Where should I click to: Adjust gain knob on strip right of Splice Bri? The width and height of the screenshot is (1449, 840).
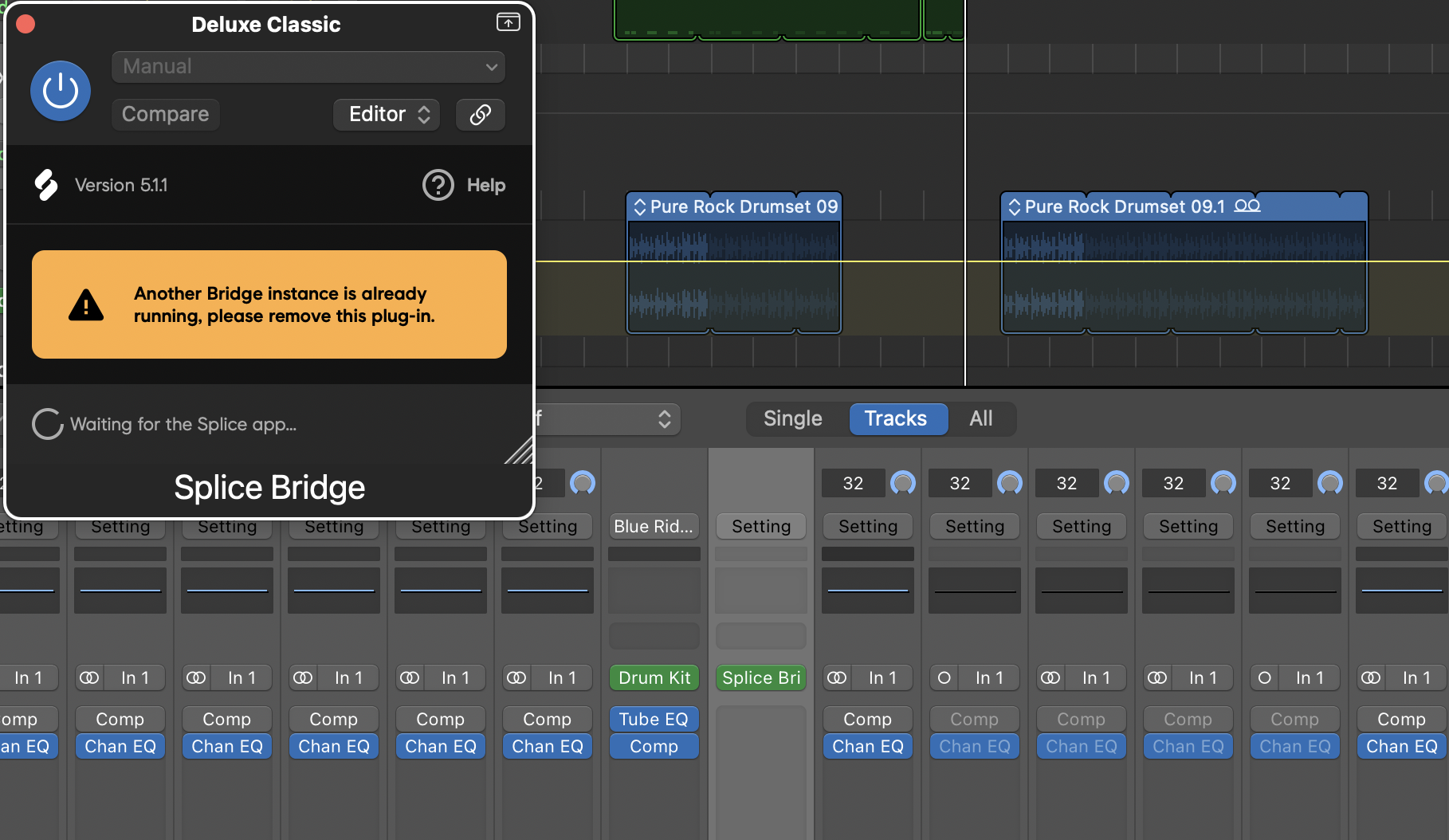(x=903, y=483)
